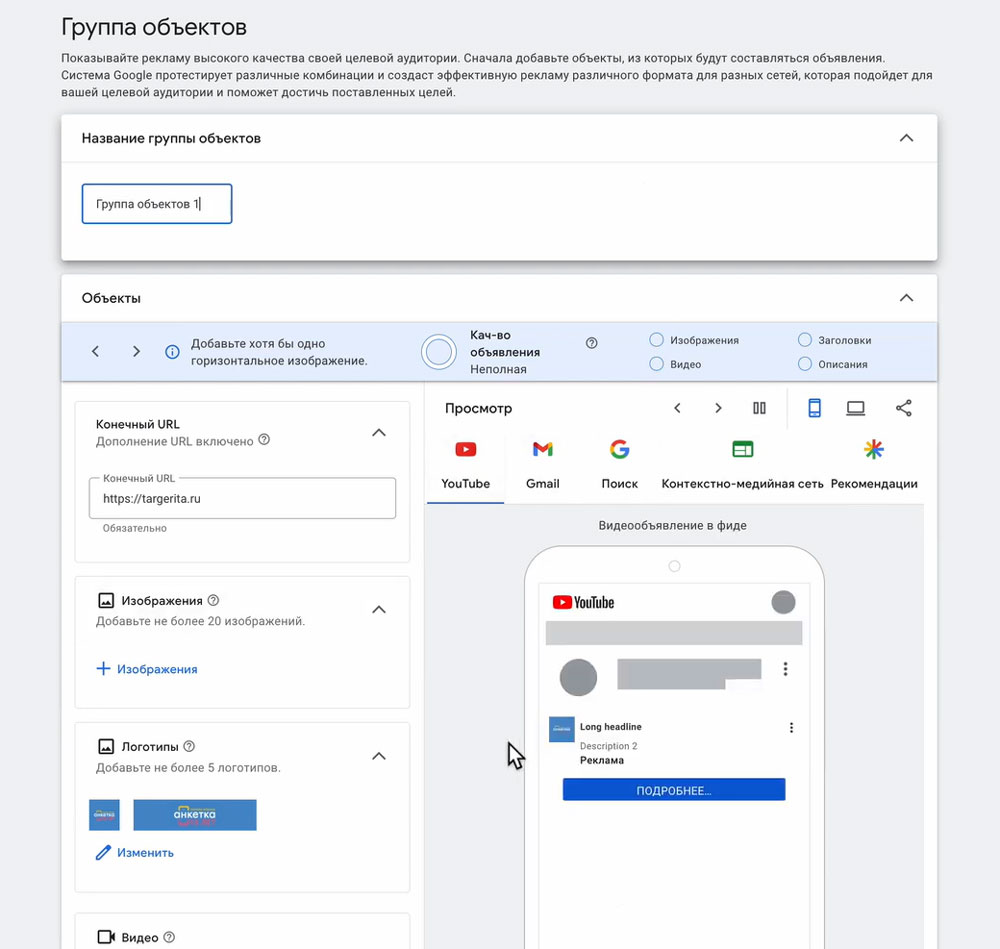Select the Видео quality radio button
The image size is (1000, 949).
tap(656, 362)
